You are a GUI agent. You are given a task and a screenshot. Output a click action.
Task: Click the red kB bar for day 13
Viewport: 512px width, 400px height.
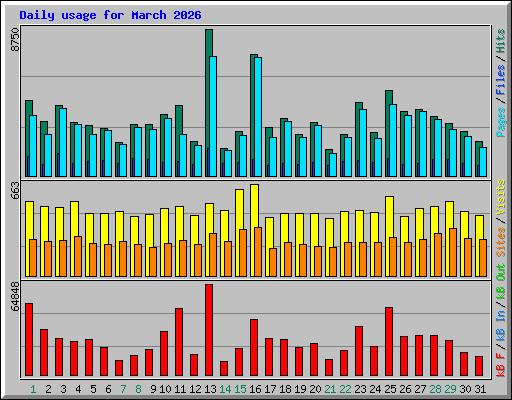coord(209,330)
